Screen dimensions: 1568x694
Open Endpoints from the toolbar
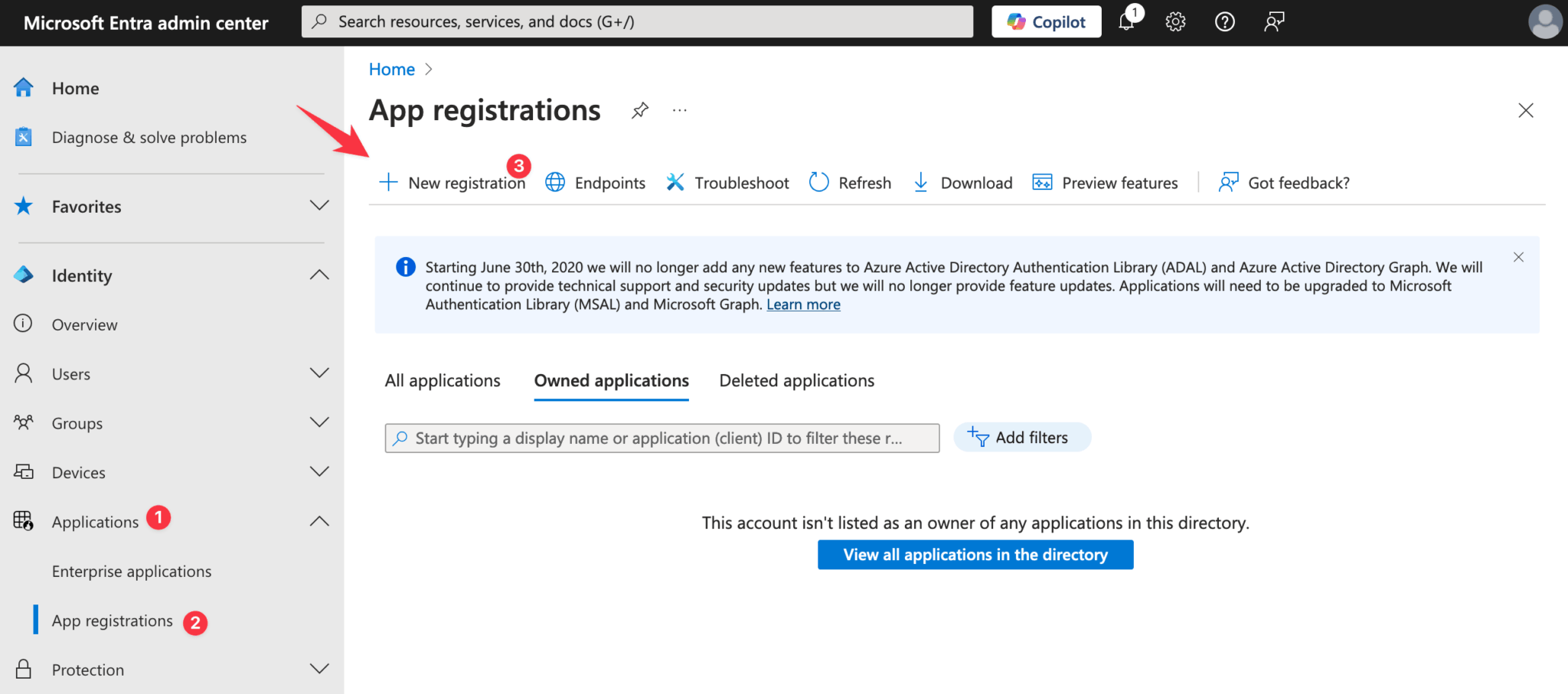pyautogui.click(x=596, y=183)
